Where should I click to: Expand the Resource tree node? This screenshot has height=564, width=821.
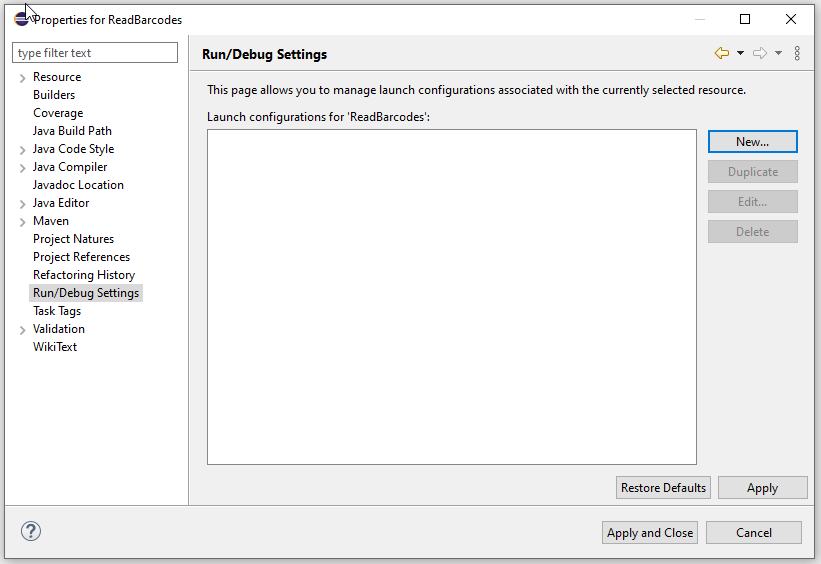[x=22, y=78]
